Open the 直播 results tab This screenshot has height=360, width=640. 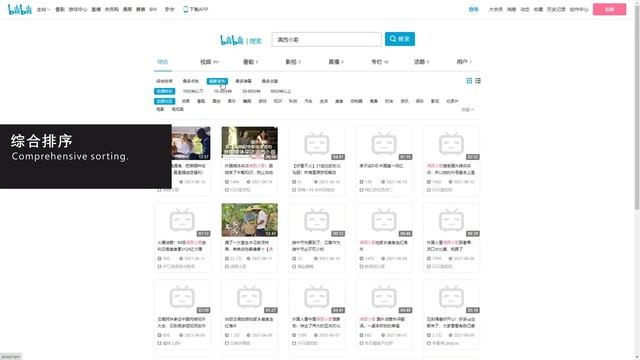(x=336, y=62)
